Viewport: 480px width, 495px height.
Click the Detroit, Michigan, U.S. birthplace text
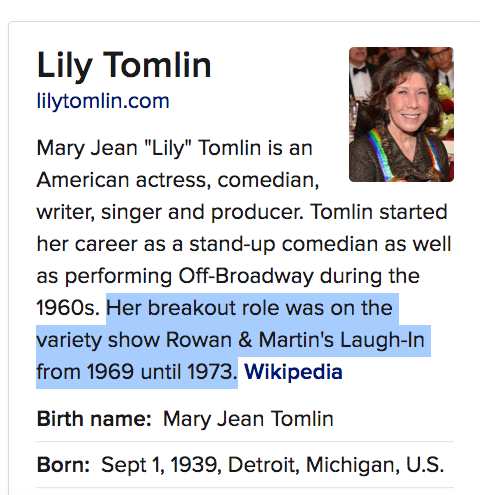(336, 465)
